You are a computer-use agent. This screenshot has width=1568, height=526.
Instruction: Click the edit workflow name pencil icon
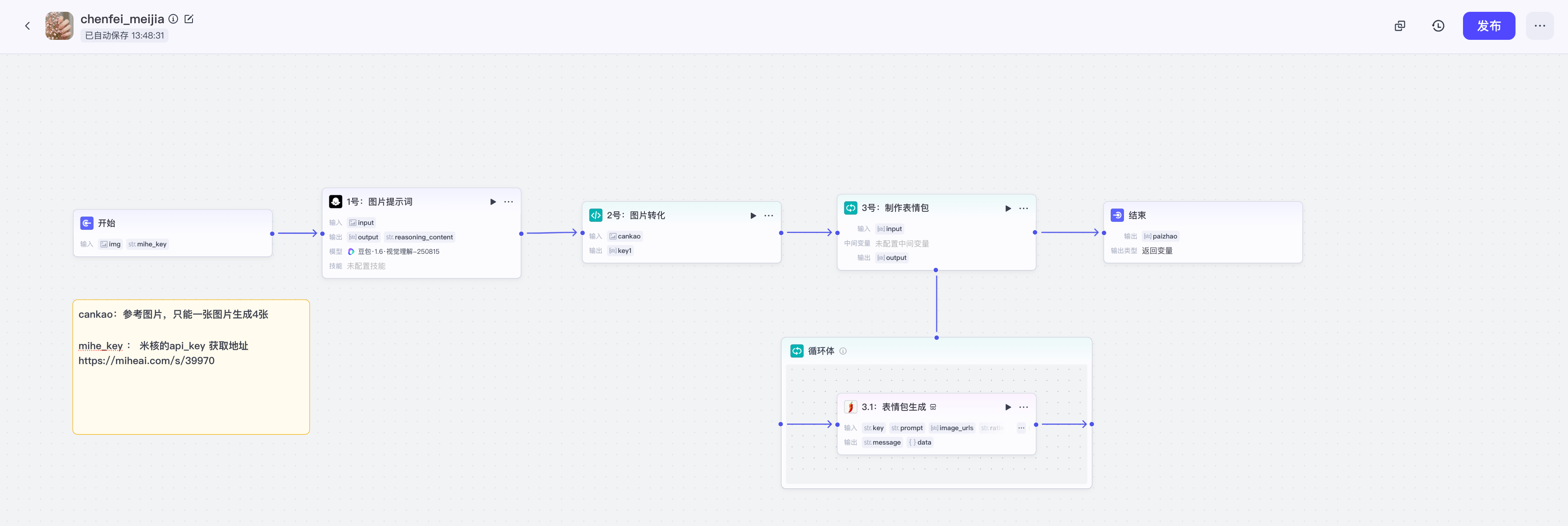(x=189, y=19)
